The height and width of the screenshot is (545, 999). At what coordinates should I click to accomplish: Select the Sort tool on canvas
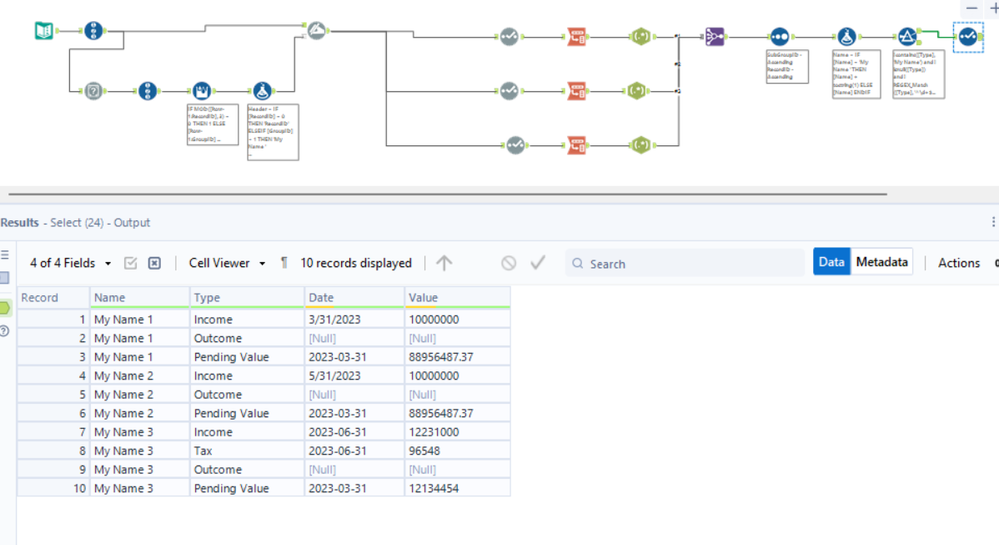pyautogui.click(x=779, y=38)
